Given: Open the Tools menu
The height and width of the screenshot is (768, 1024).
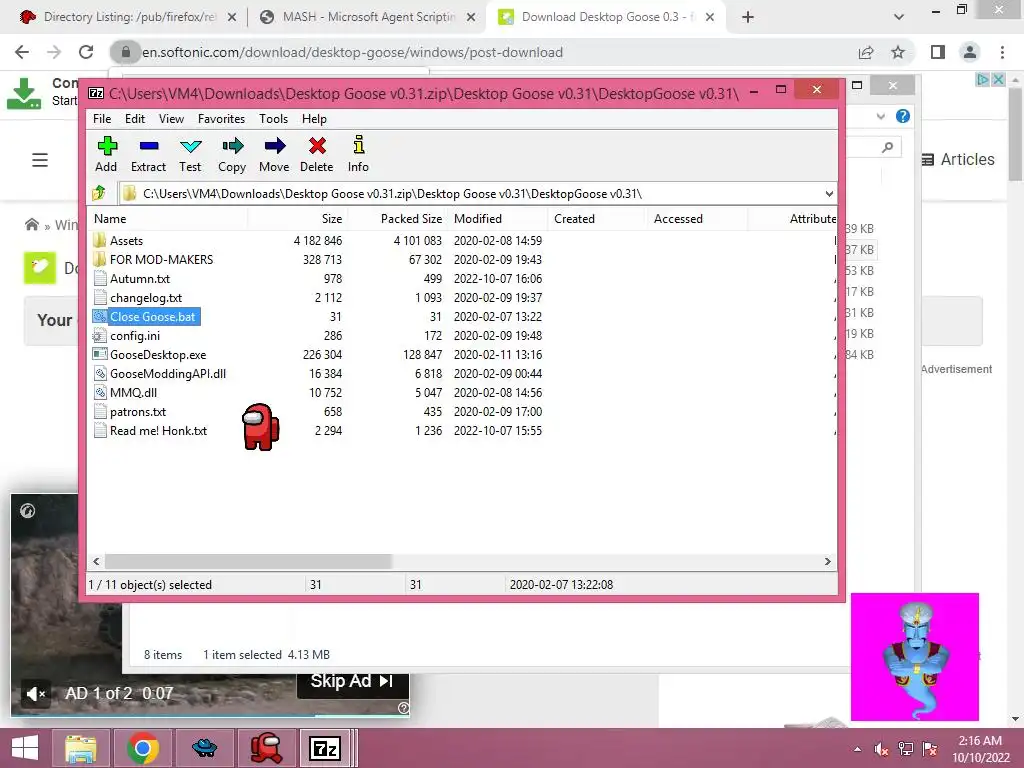Looking at the screenshot, I should point(273,119).
